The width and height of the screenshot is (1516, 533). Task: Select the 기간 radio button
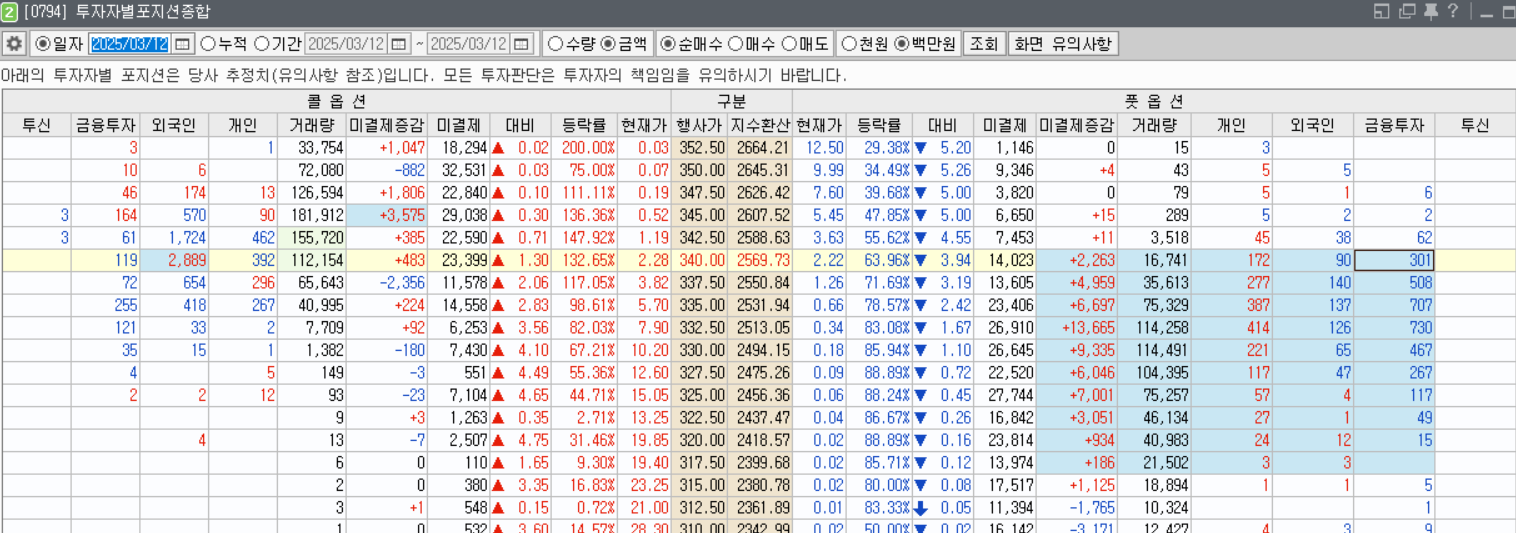point(261,44)
